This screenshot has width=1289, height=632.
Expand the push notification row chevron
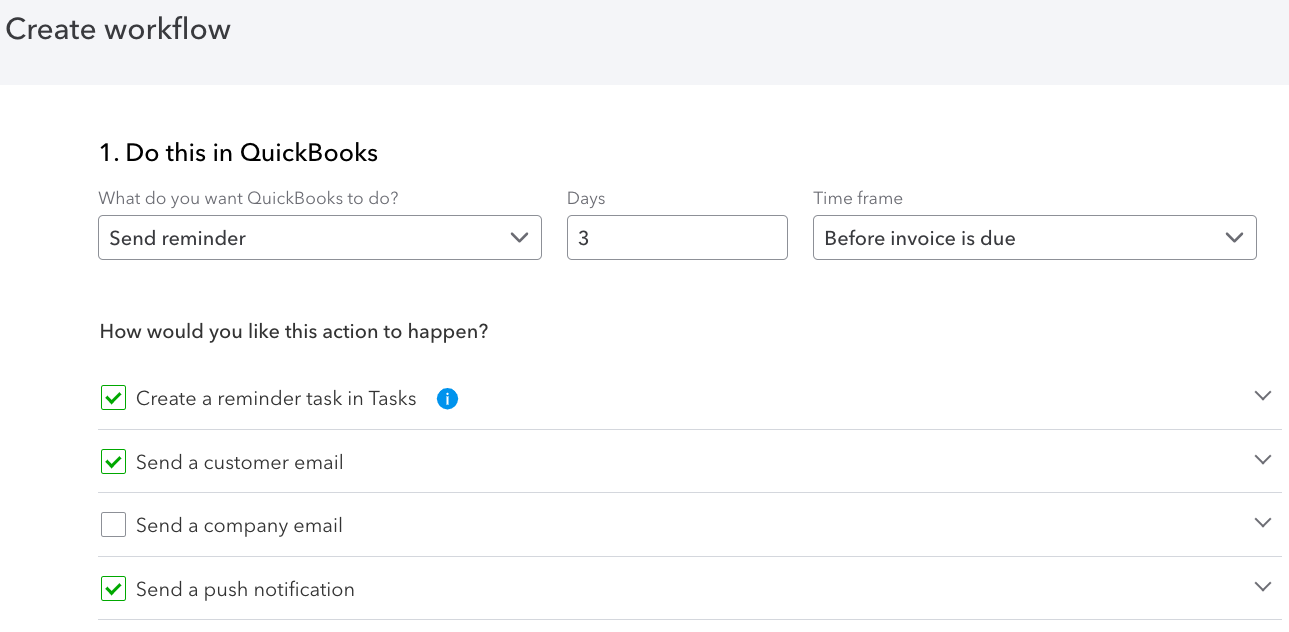click(1262, 587)
